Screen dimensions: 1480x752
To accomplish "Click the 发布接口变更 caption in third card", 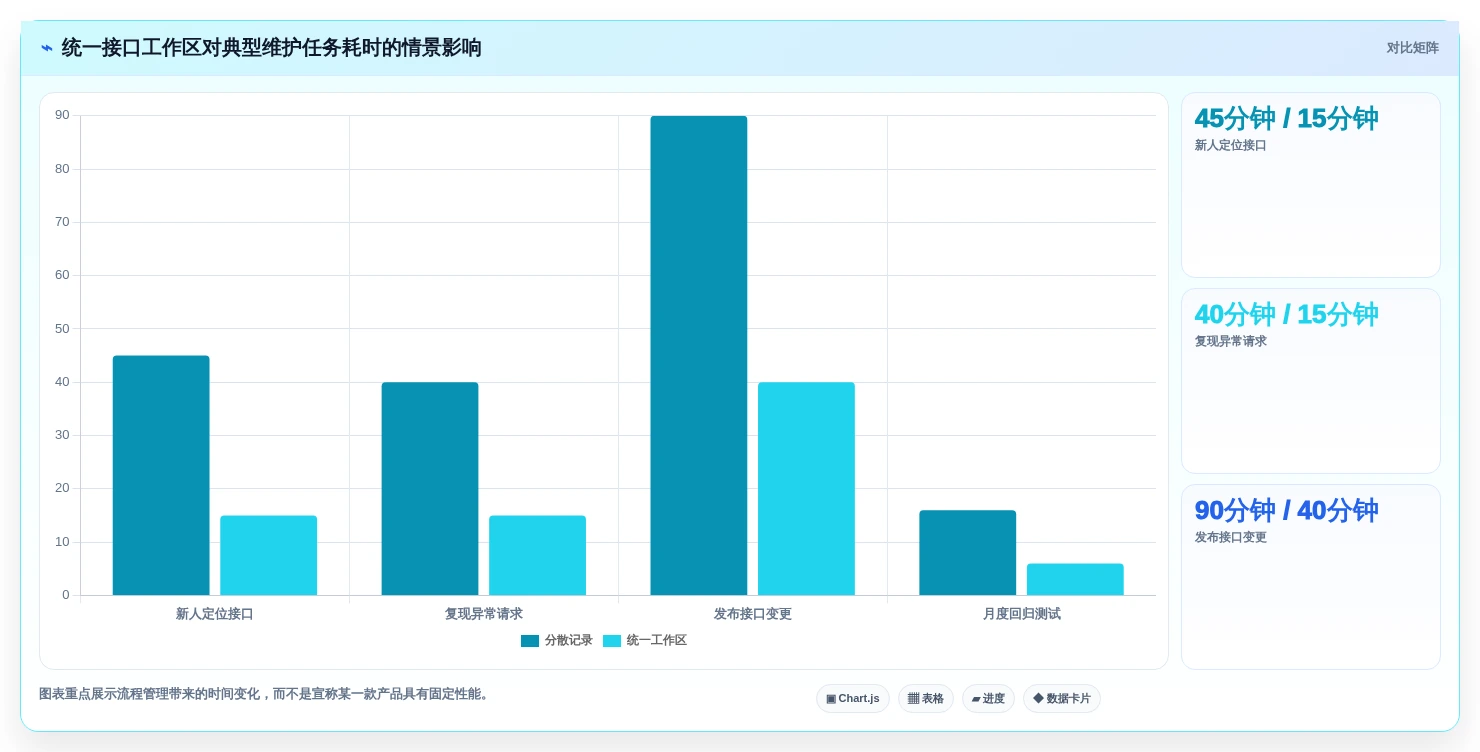I will [1231, 537].
